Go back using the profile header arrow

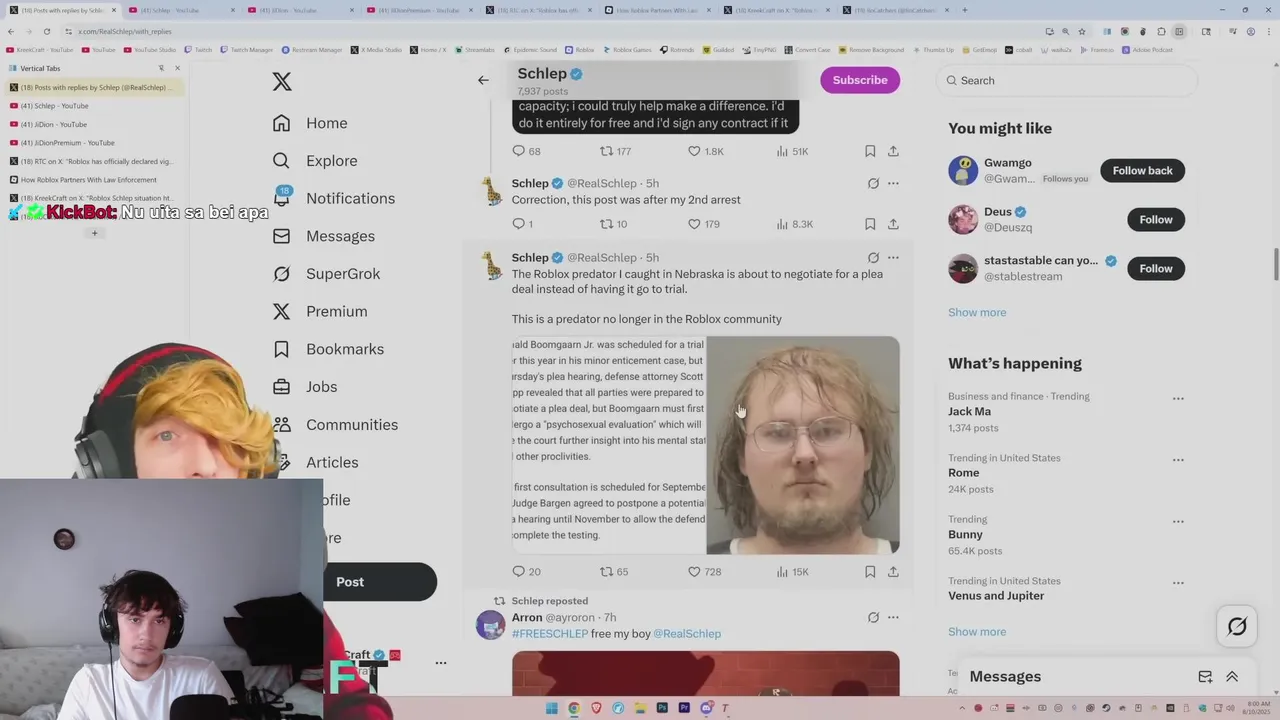tap(483, 80)
